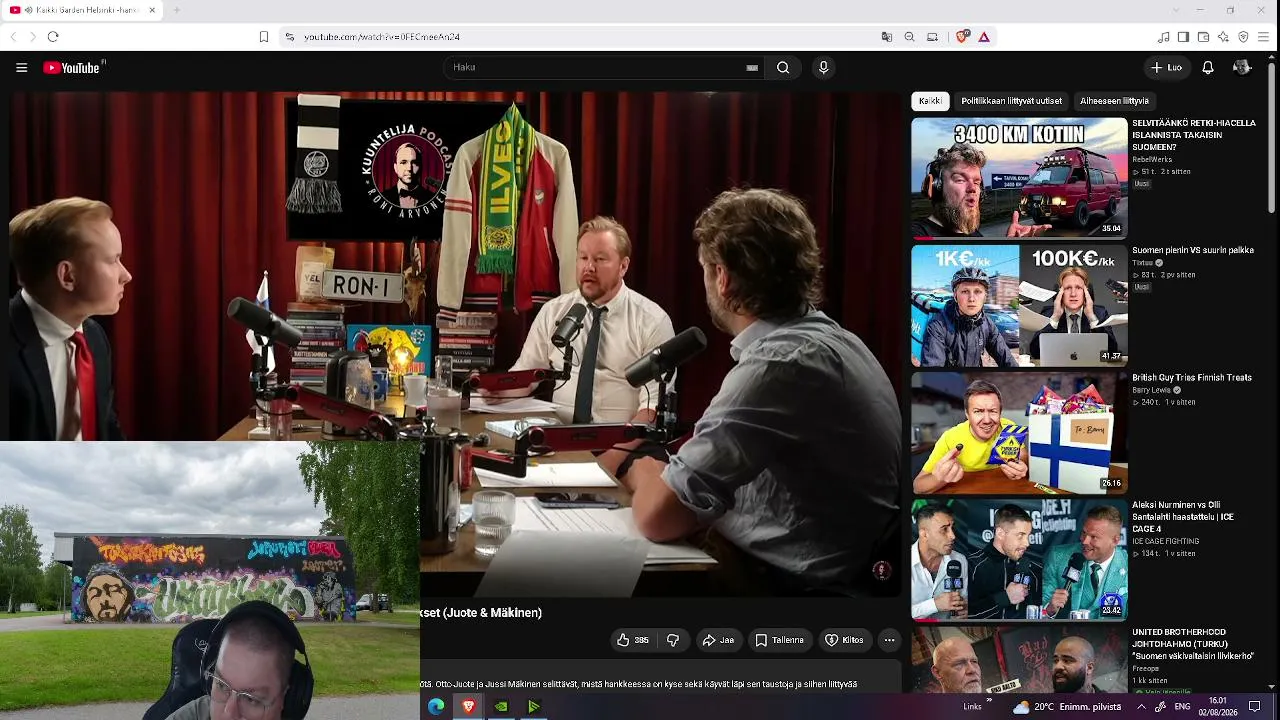1280x720 pixels.
Task: Share the video with Jaa button
Action: 718,640
